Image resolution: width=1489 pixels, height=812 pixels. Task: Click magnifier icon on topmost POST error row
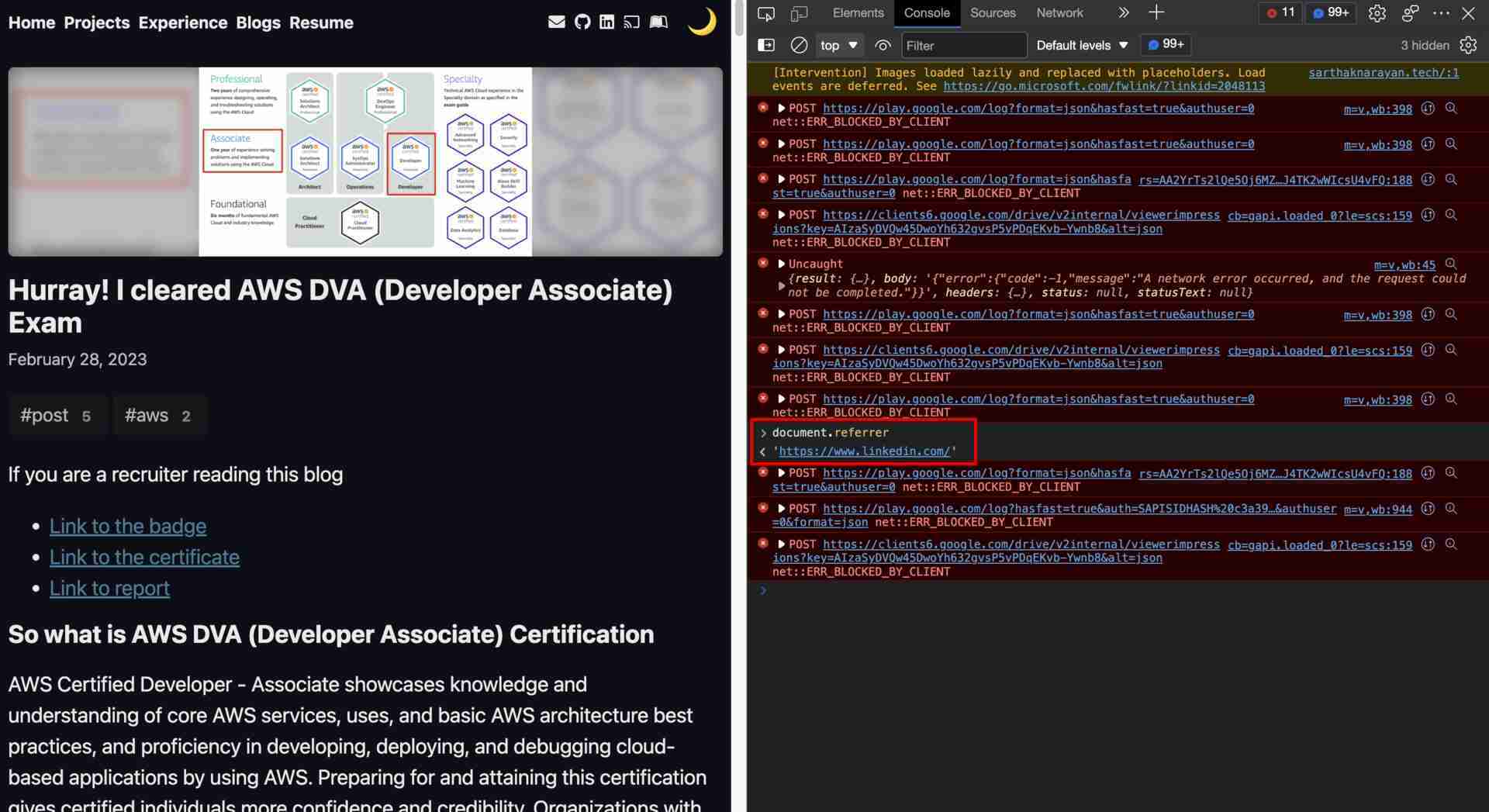point(1451,109)
